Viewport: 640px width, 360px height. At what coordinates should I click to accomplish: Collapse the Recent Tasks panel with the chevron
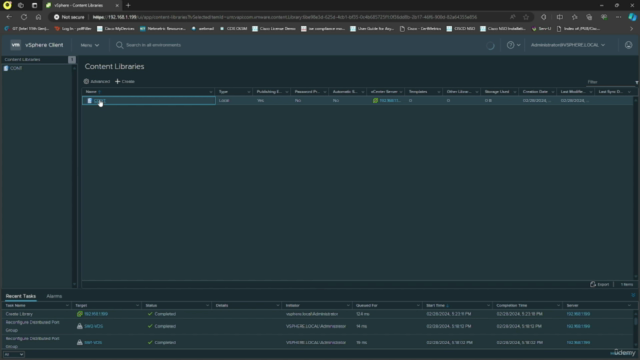click(x=633, y=295)
